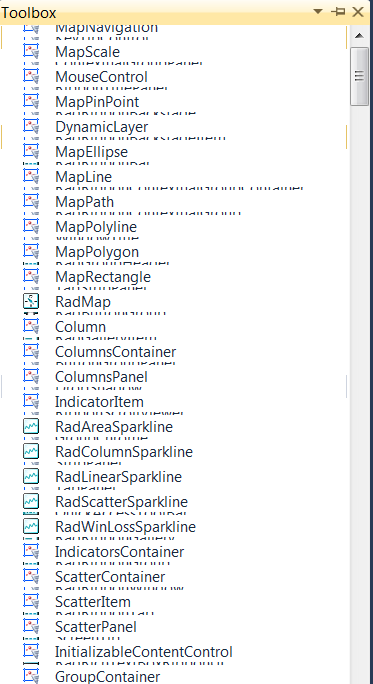Click the ScatterItem icon

[x=31, y=601]
